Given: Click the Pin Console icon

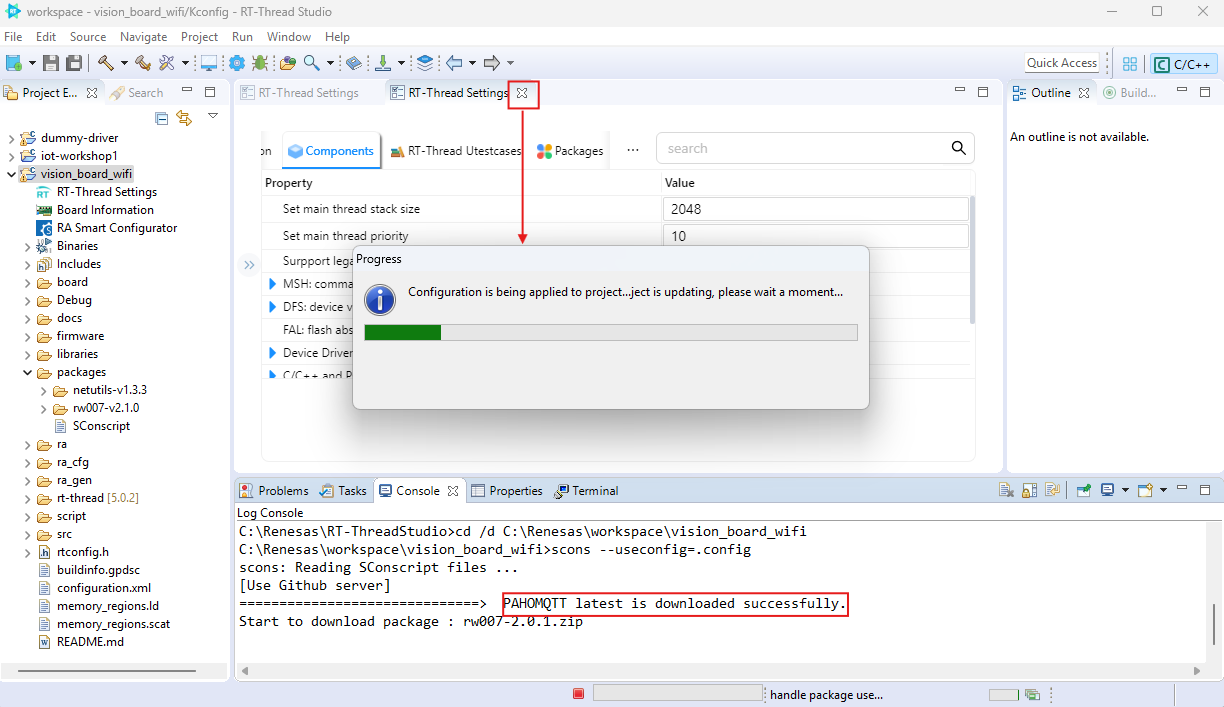Looking at the screenshot, I should click(x=1084, y=490).
